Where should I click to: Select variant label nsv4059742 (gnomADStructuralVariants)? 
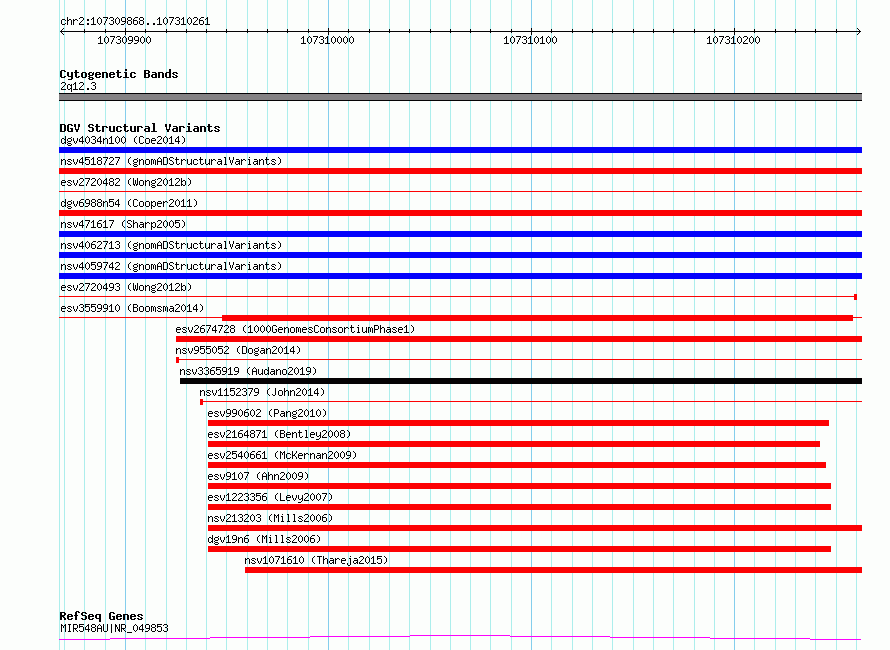point(171,266)
